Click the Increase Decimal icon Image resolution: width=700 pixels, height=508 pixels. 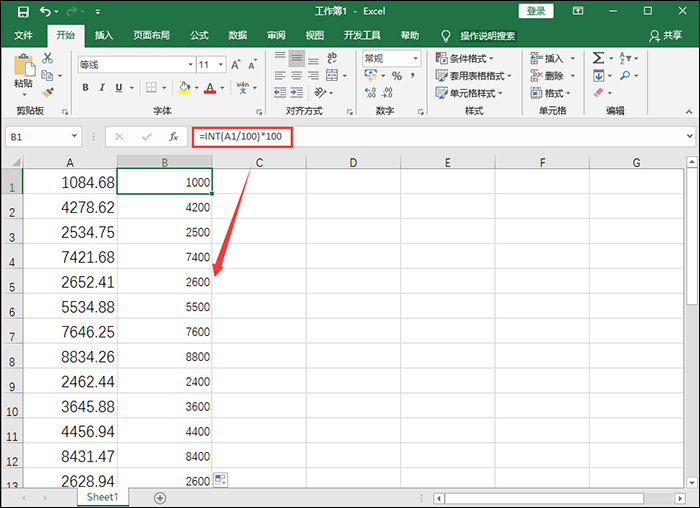[x=370, y=92]
